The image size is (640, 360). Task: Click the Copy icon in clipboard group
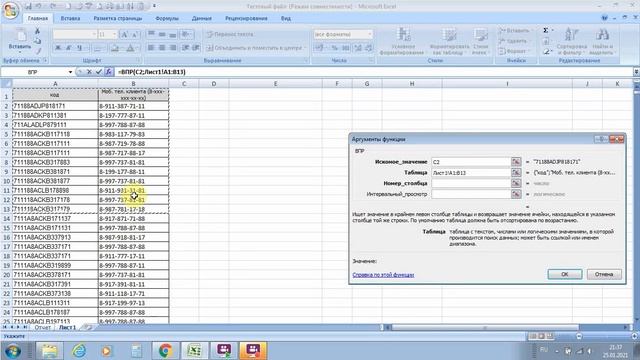point(37,41)
